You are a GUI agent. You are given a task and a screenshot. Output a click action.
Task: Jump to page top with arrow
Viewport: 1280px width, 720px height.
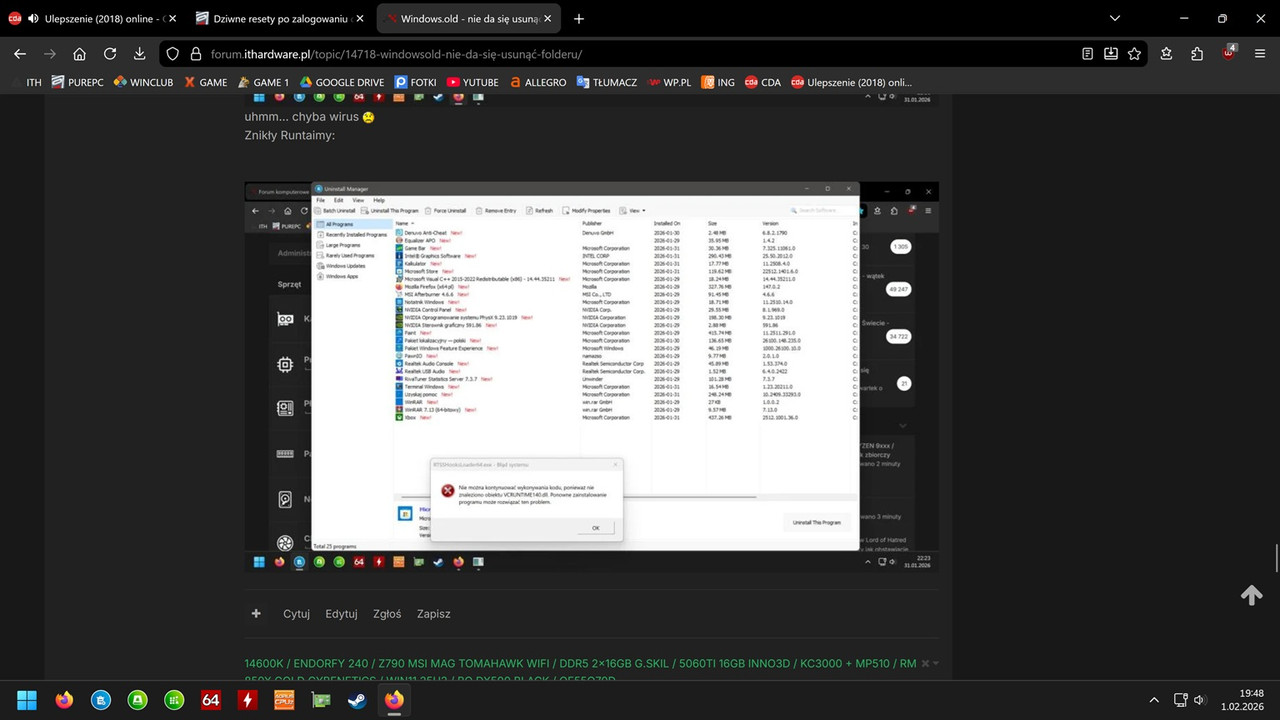pos(1251,596)
